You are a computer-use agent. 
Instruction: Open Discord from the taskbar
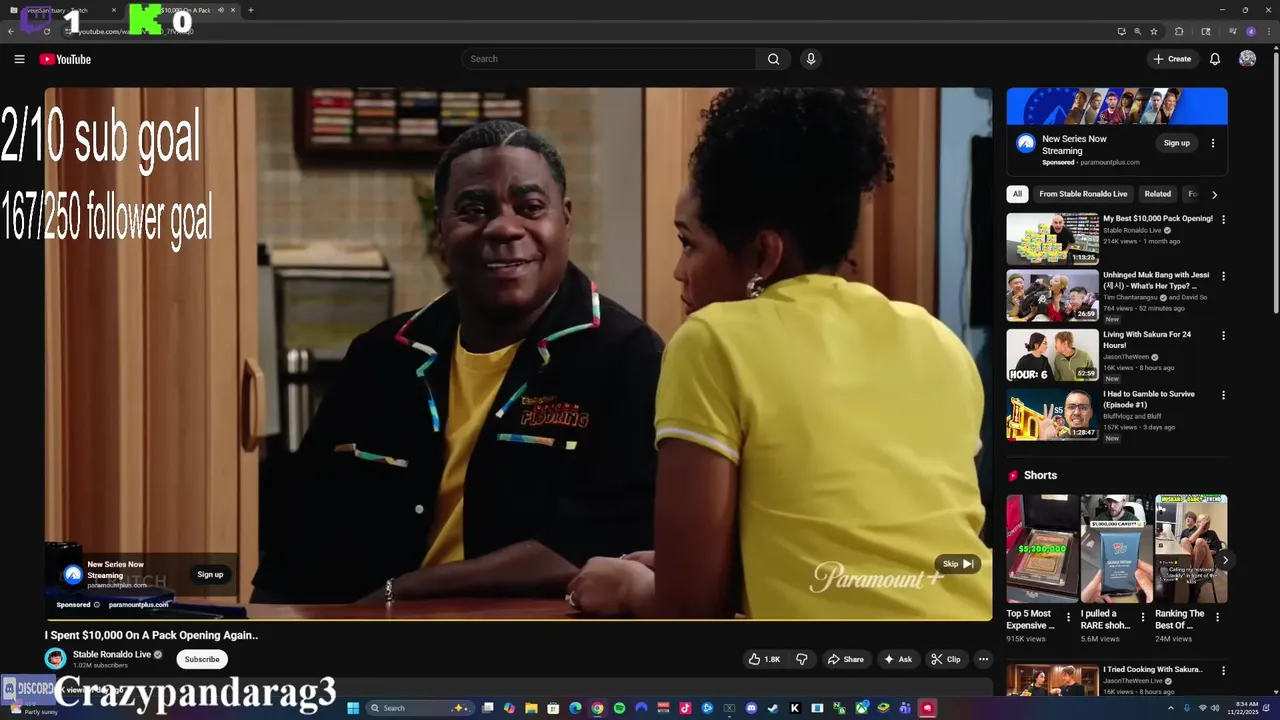pyautogui.click(x=751, y=708)
